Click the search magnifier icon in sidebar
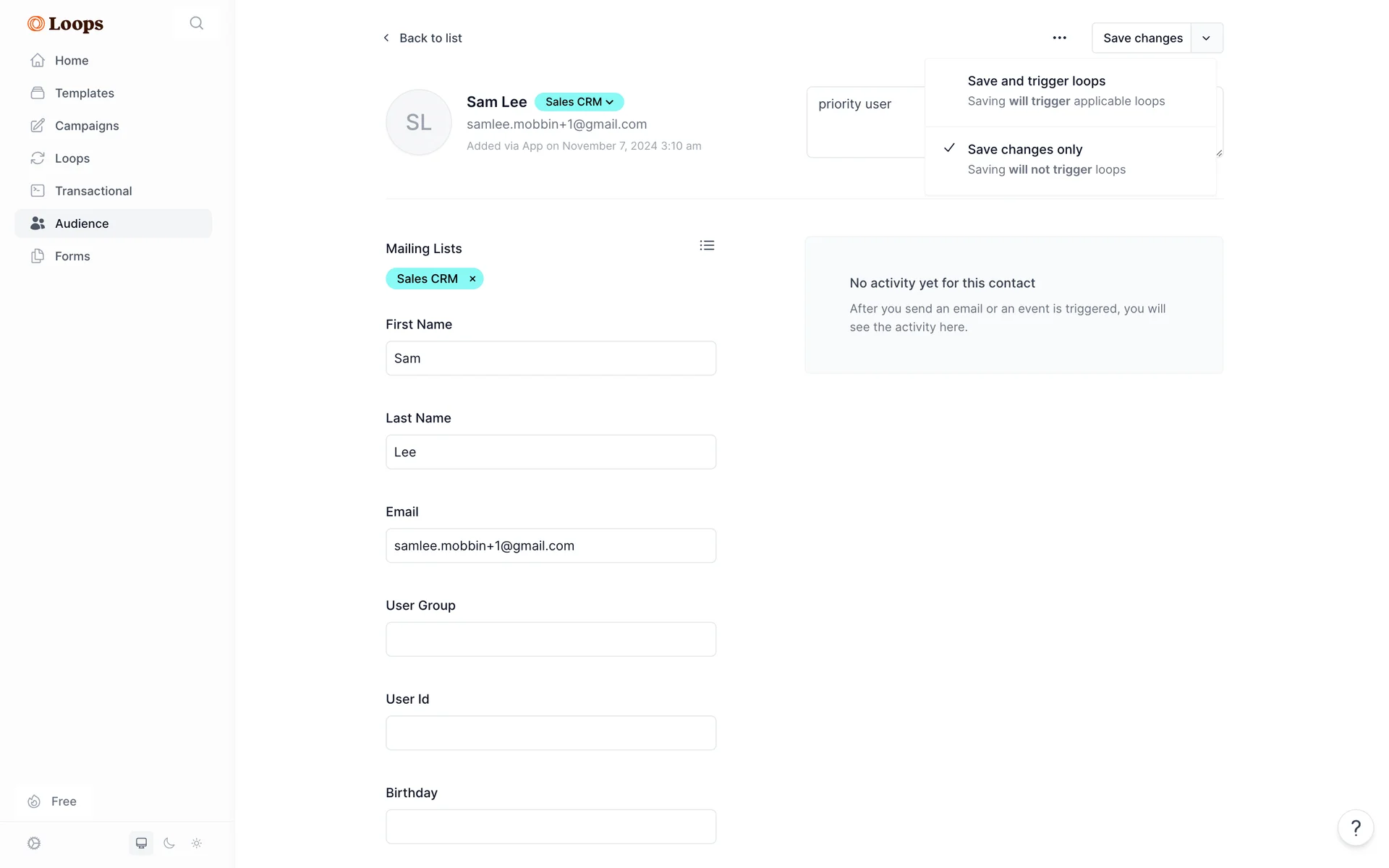This screenshot has width=1389, height=868. 196,23
